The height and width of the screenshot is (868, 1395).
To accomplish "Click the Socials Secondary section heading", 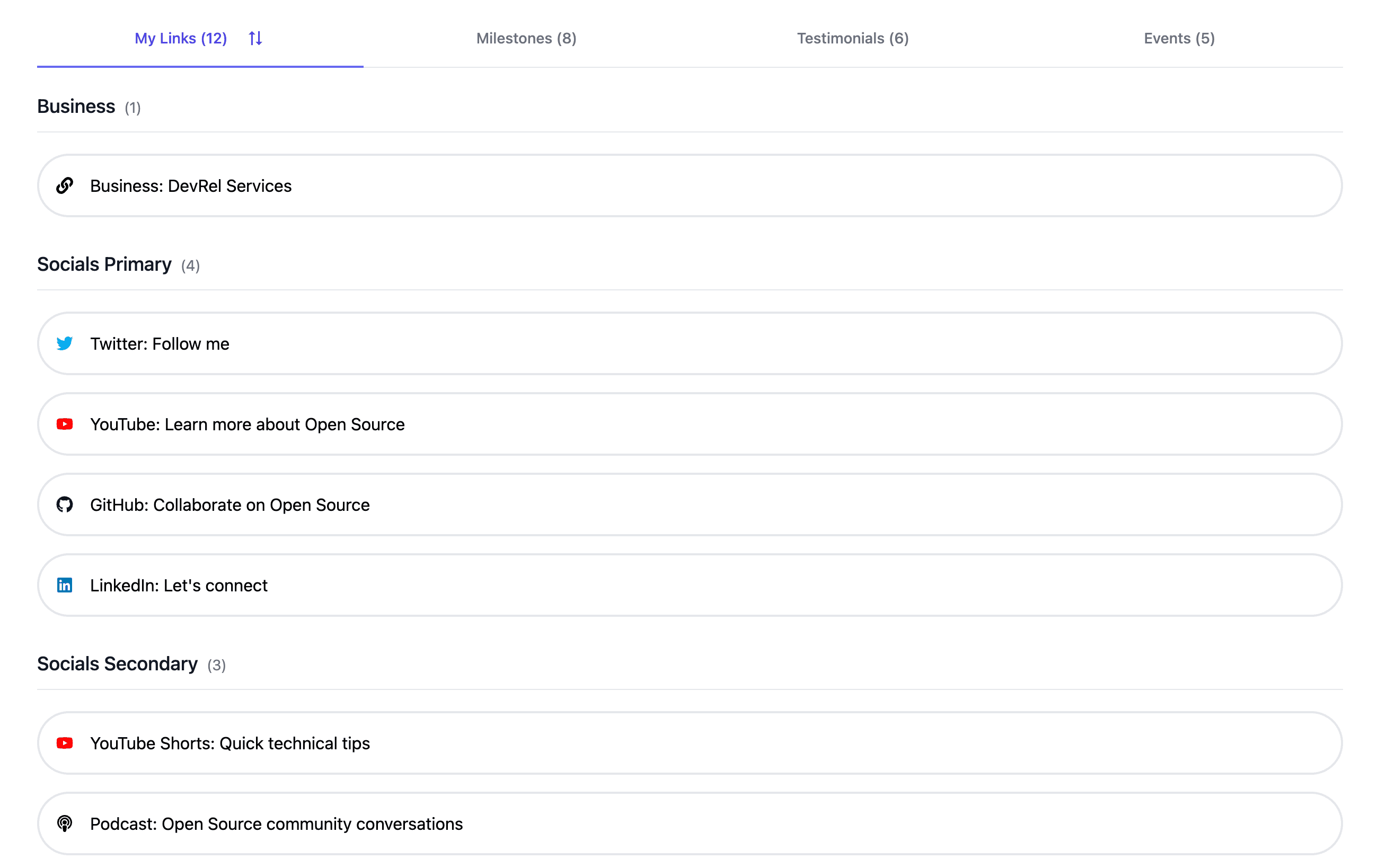I will pyautogui.click(x=118, y=663).
